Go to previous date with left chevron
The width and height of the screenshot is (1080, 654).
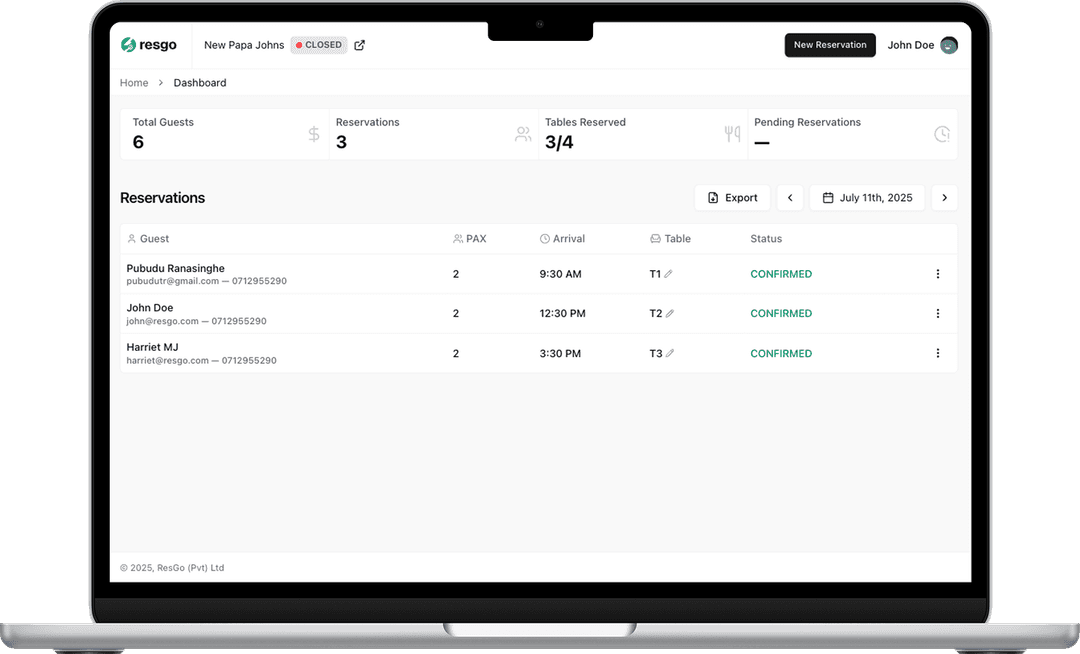[x=790, y=198]
